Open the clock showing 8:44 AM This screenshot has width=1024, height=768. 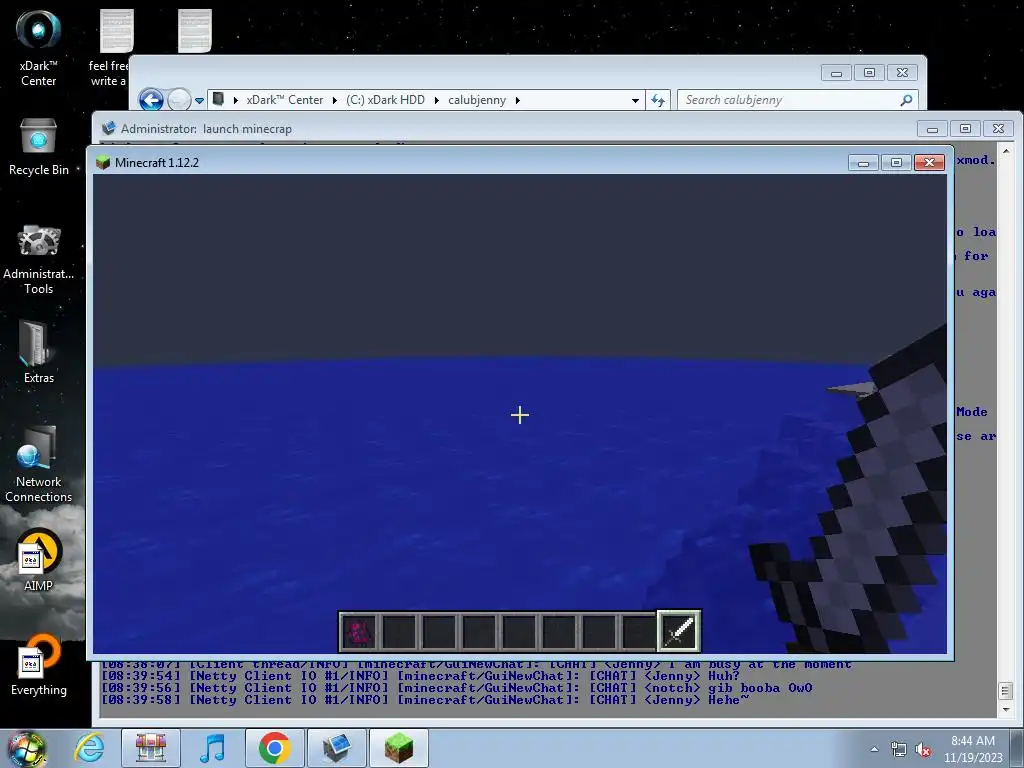(x=972, y=749)
